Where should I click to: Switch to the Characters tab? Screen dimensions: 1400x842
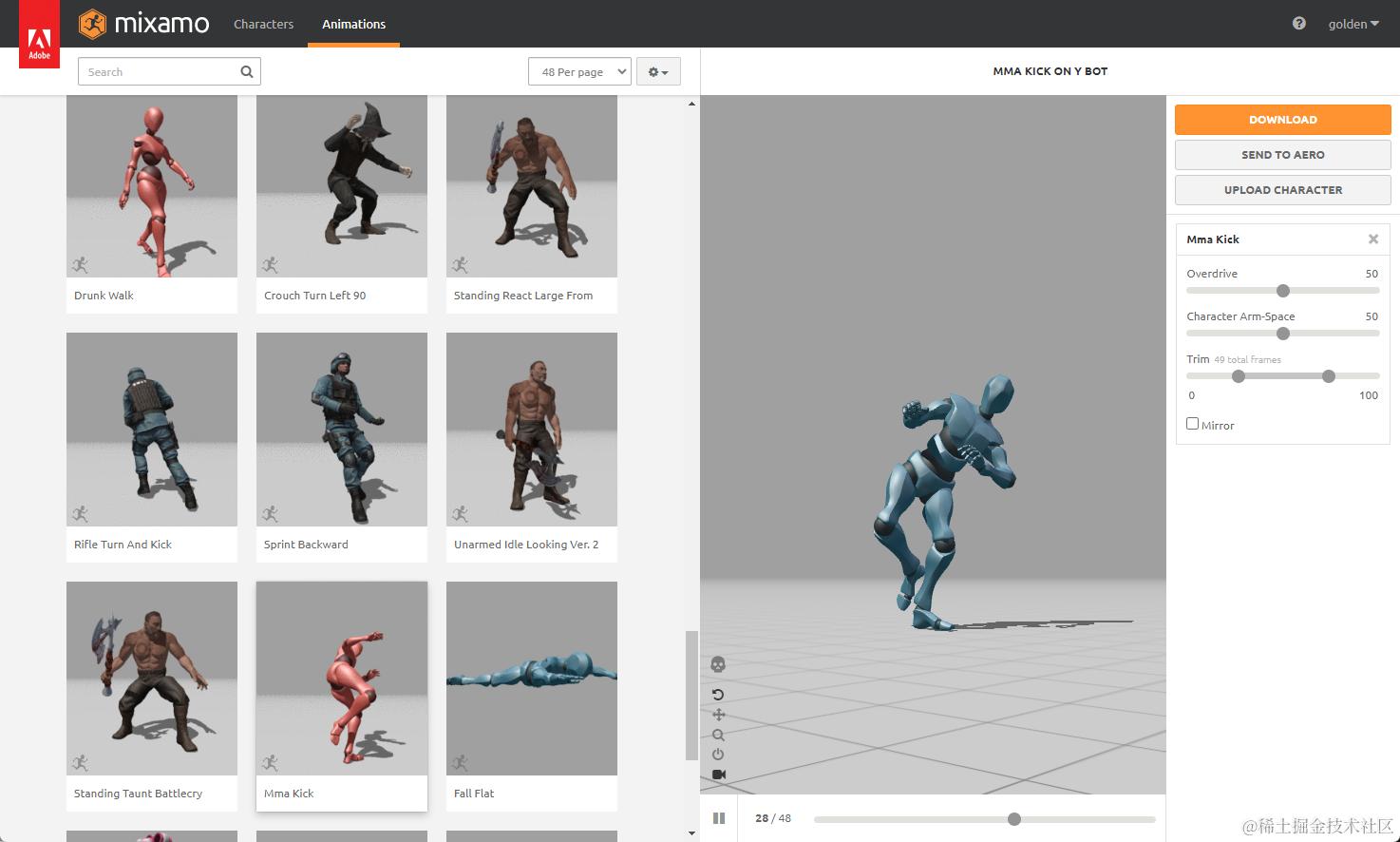click(263, 24)
